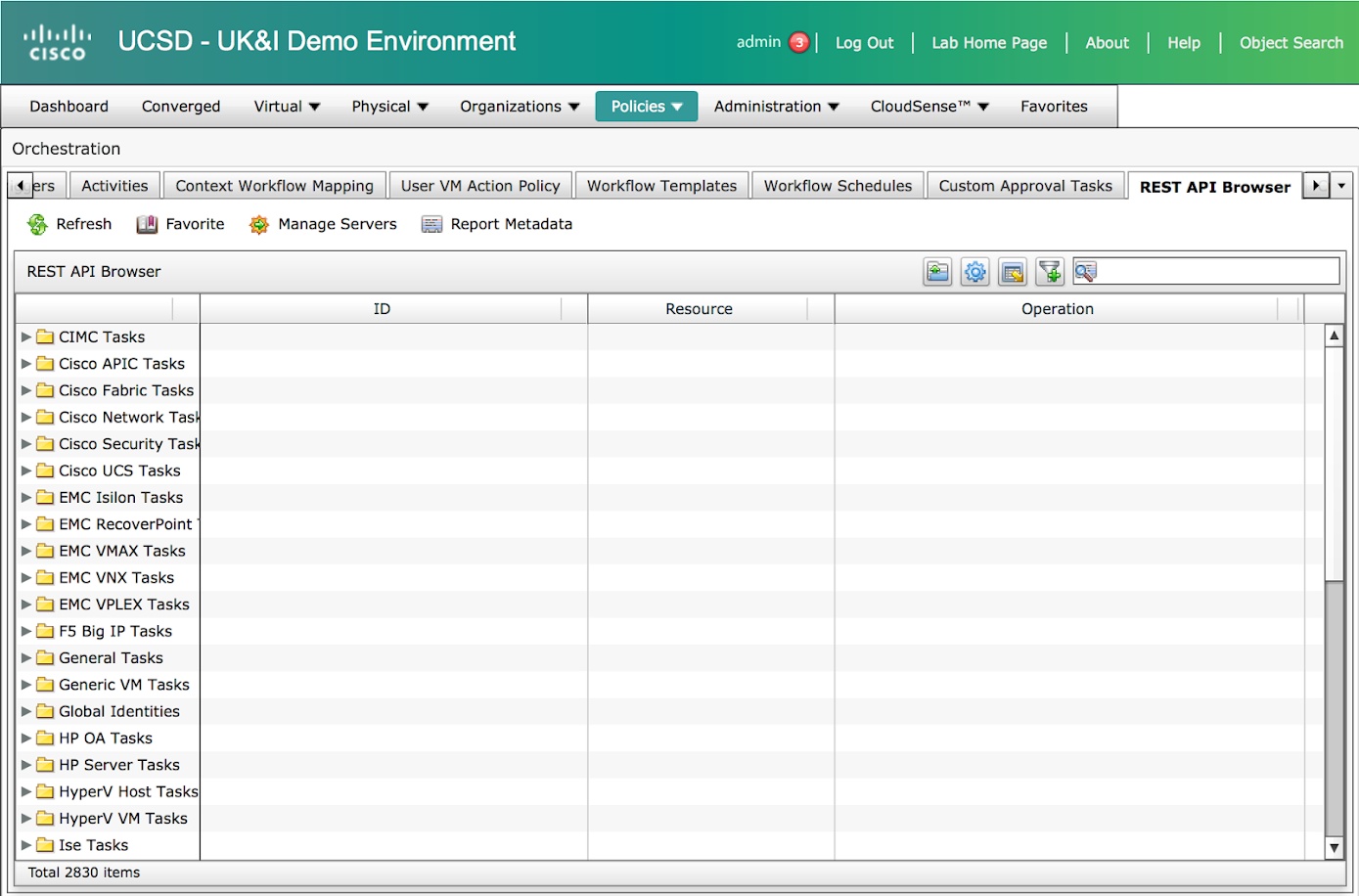
Task: Click the Refresh icon in the toolbar
Action: pos(37,225)
